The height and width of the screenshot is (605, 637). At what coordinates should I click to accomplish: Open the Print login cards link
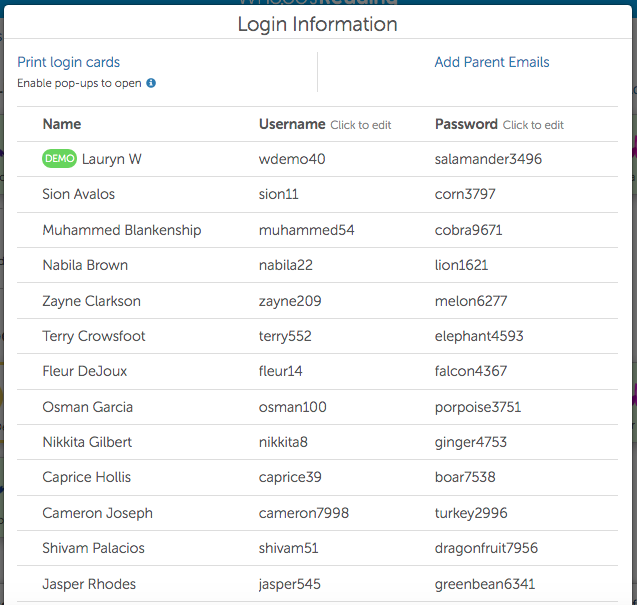click(x=68, y=62)
